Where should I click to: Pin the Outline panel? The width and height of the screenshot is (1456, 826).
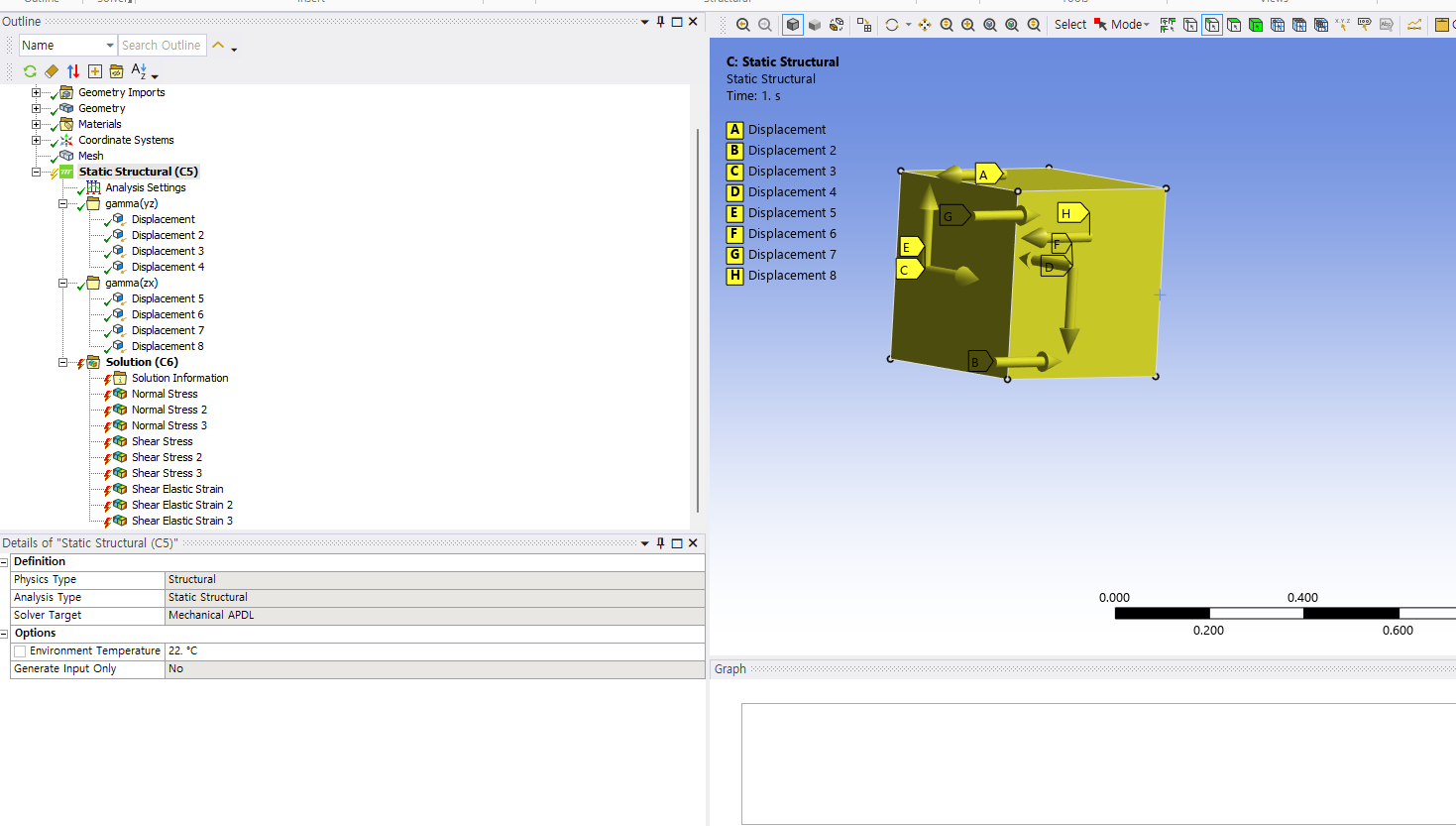661,22
